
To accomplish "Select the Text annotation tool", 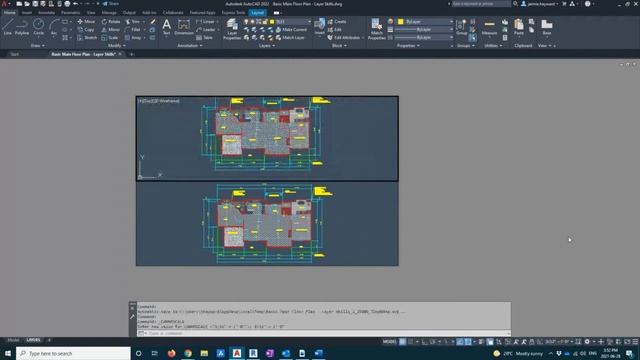I will tap(167, 27).
